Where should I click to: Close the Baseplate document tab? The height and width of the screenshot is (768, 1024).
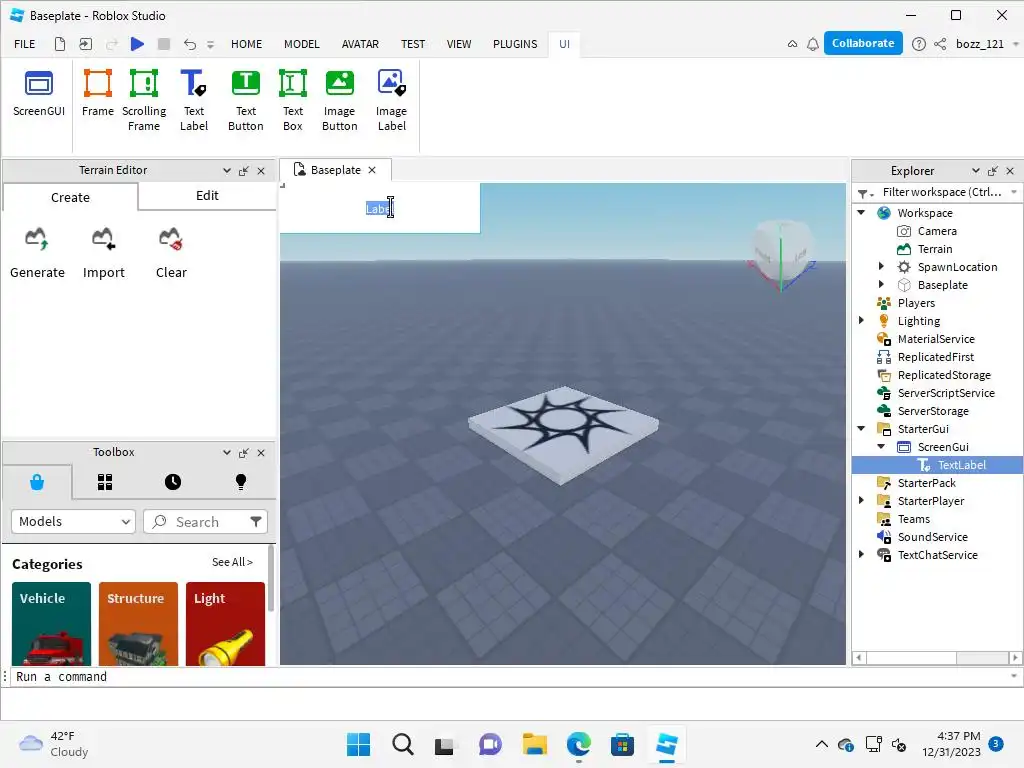coord(372,170)
